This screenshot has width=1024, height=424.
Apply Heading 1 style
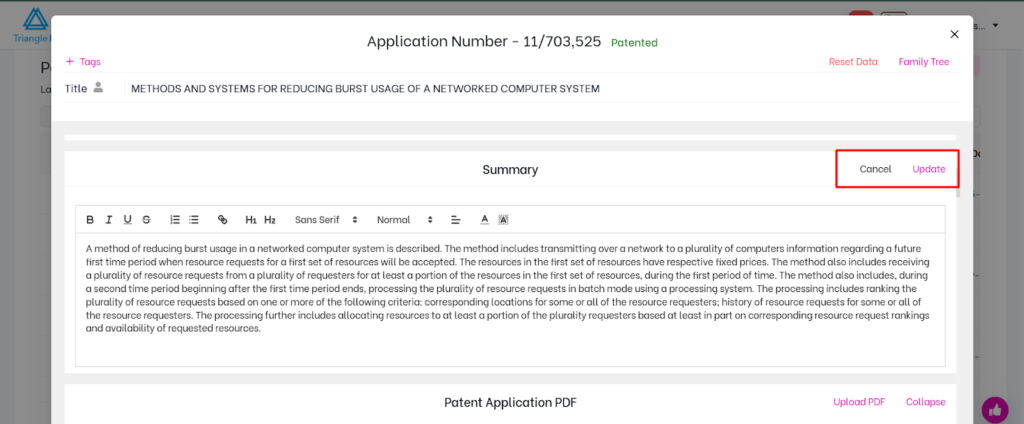pos(251,219)
